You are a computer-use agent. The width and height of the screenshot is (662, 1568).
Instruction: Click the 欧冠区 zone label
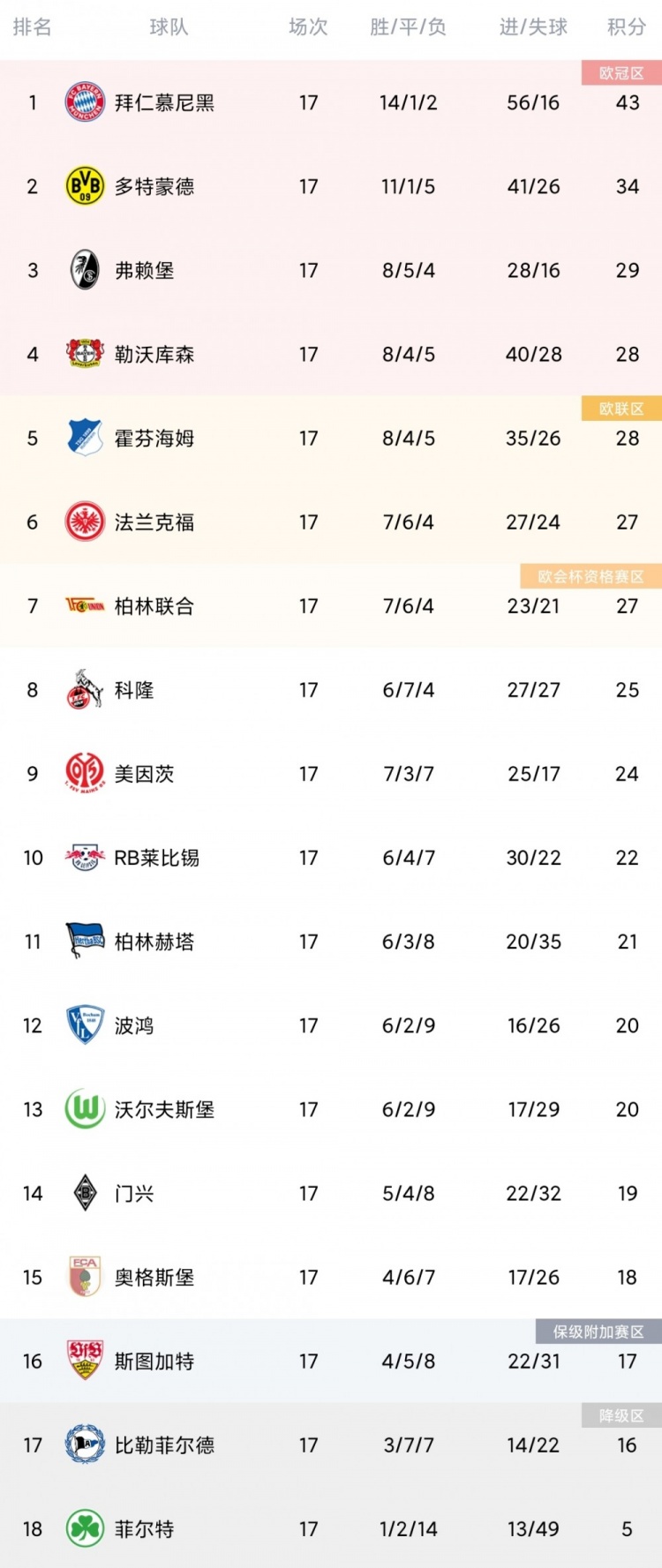point(621,73)
